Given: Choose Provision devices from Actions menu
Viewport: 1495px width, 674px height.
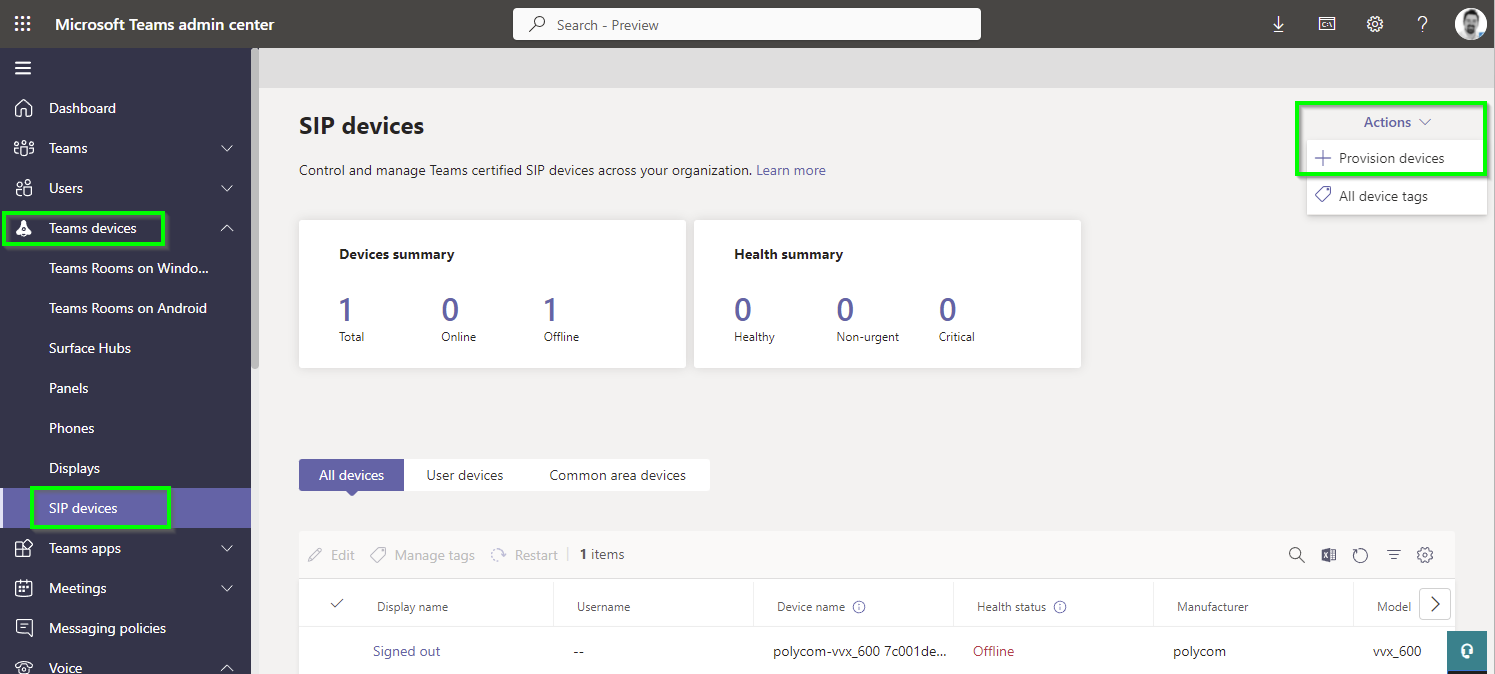Looking at the screenshot, I should [1396, 158].
